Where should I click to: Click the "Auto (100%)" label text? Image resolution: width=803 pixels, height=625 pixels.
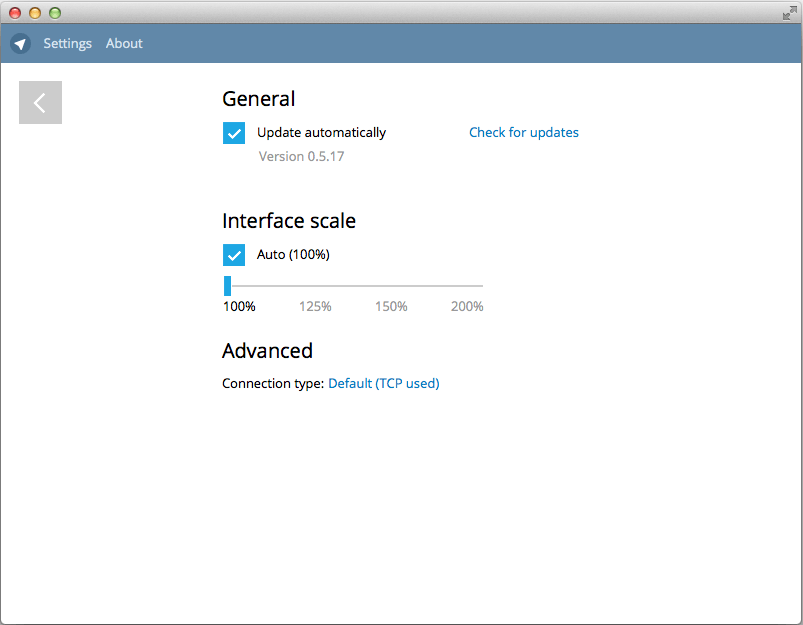click(293, 255)
